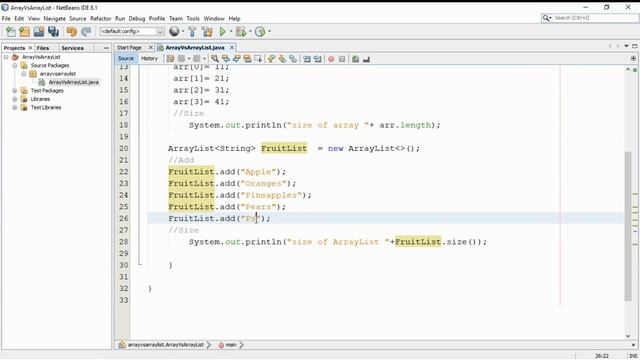
Task: Click the Find Previous Occurrence icon
Action: coord(225,59)
